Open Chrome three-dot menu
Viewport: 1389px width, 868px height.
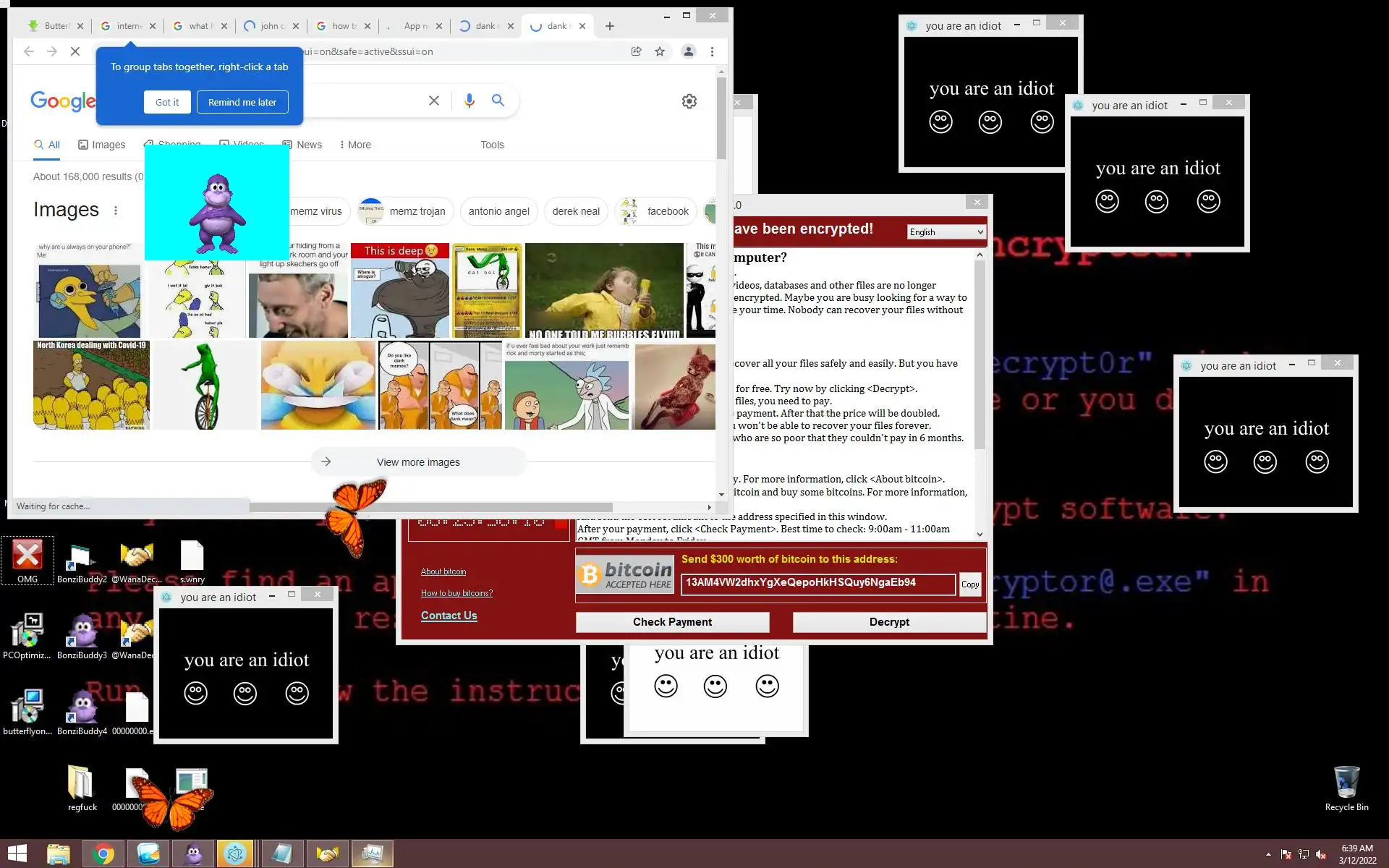point(712,51)
